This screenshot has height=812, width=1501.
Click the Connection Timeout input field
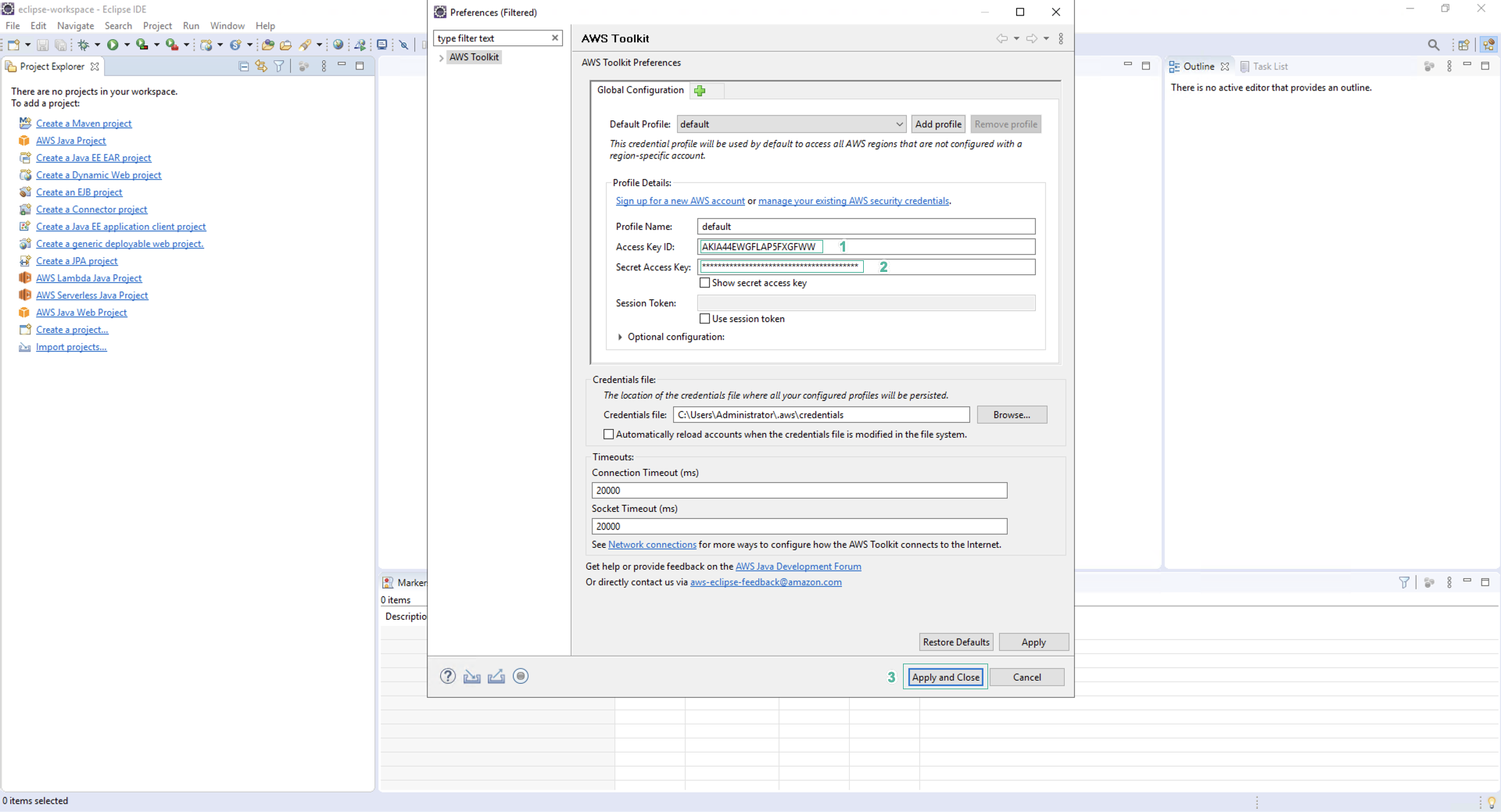[x=799, y=491]
